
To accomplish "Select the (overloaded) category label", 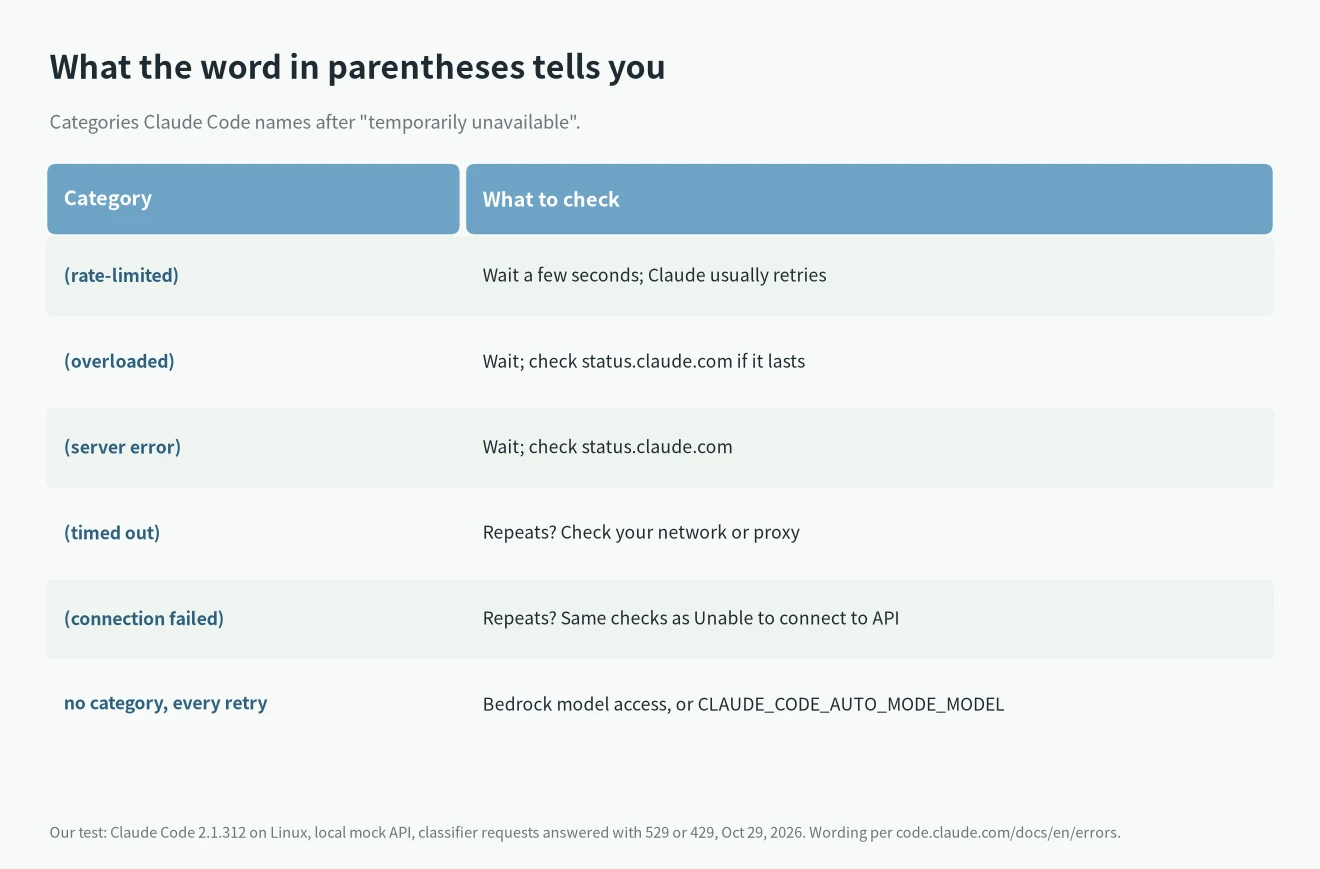I will 119,361.
